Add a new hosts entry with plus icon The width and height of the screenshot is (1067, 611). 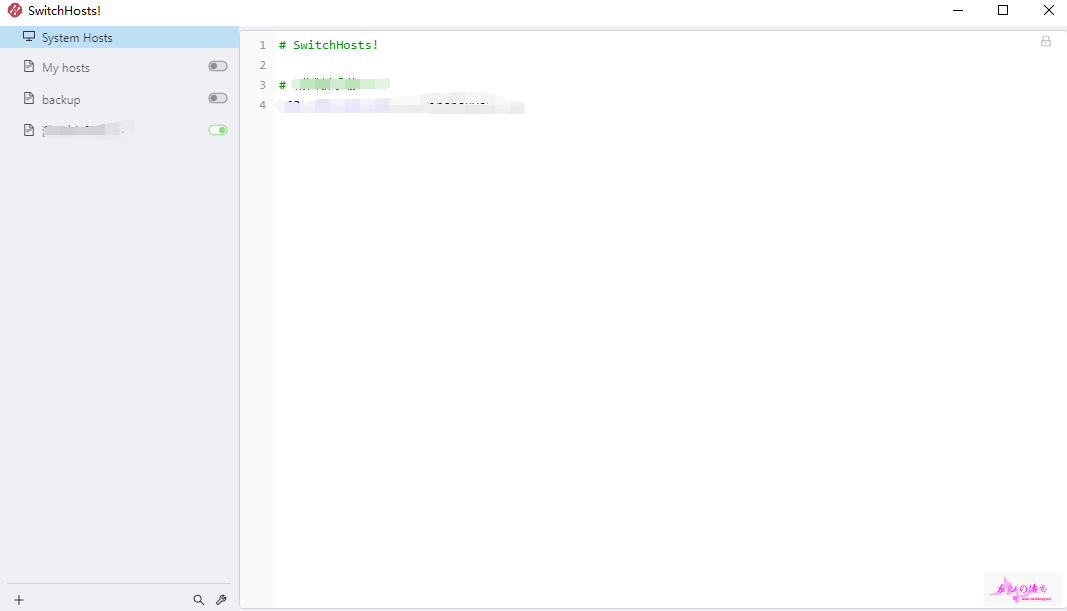(19, 600)
